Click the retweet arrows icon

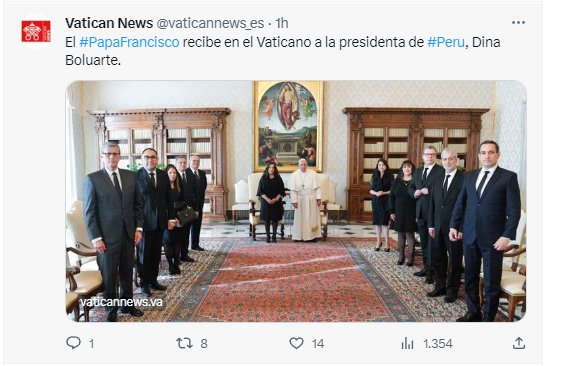[x=184, y=343]
